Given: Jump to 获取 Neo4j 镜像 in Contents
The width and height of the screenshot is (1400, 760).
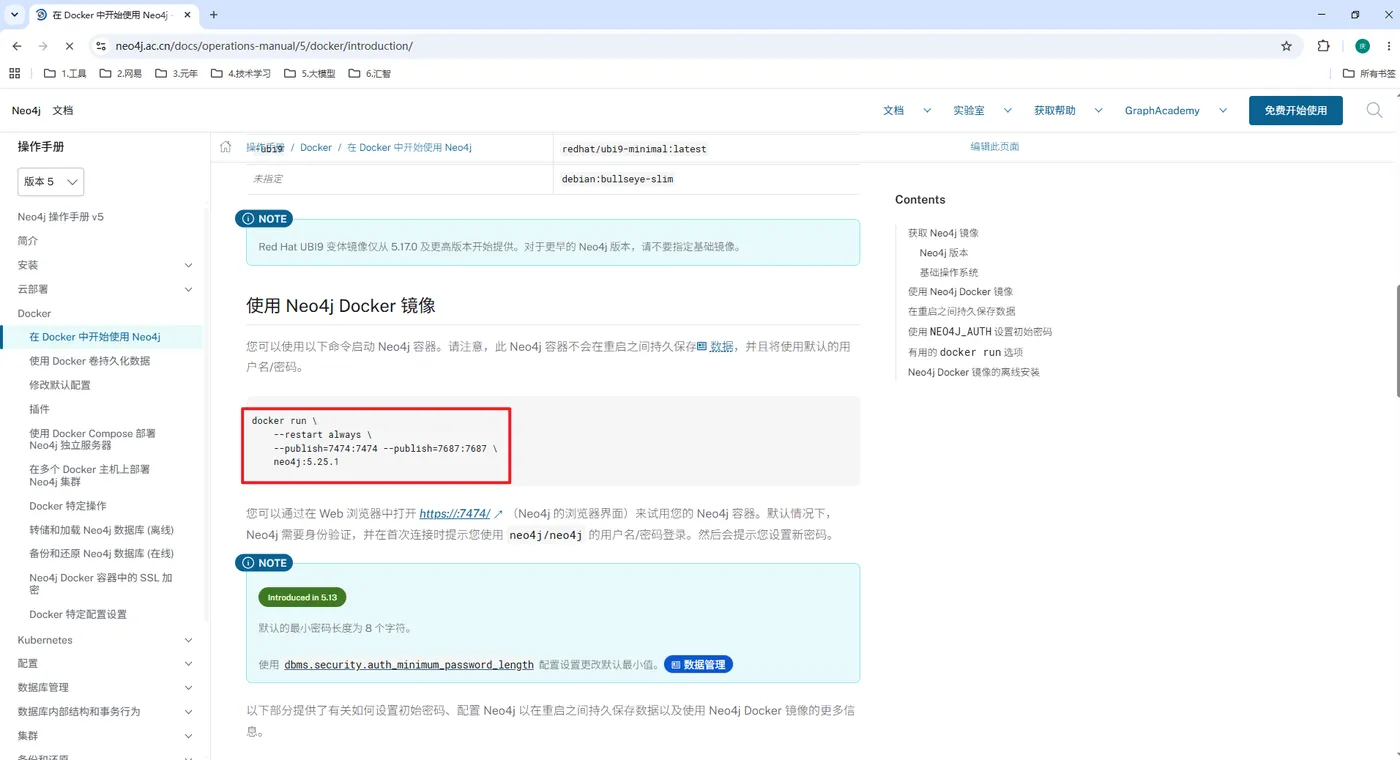Looking at the screenshot, I should (x=943, y=233).
